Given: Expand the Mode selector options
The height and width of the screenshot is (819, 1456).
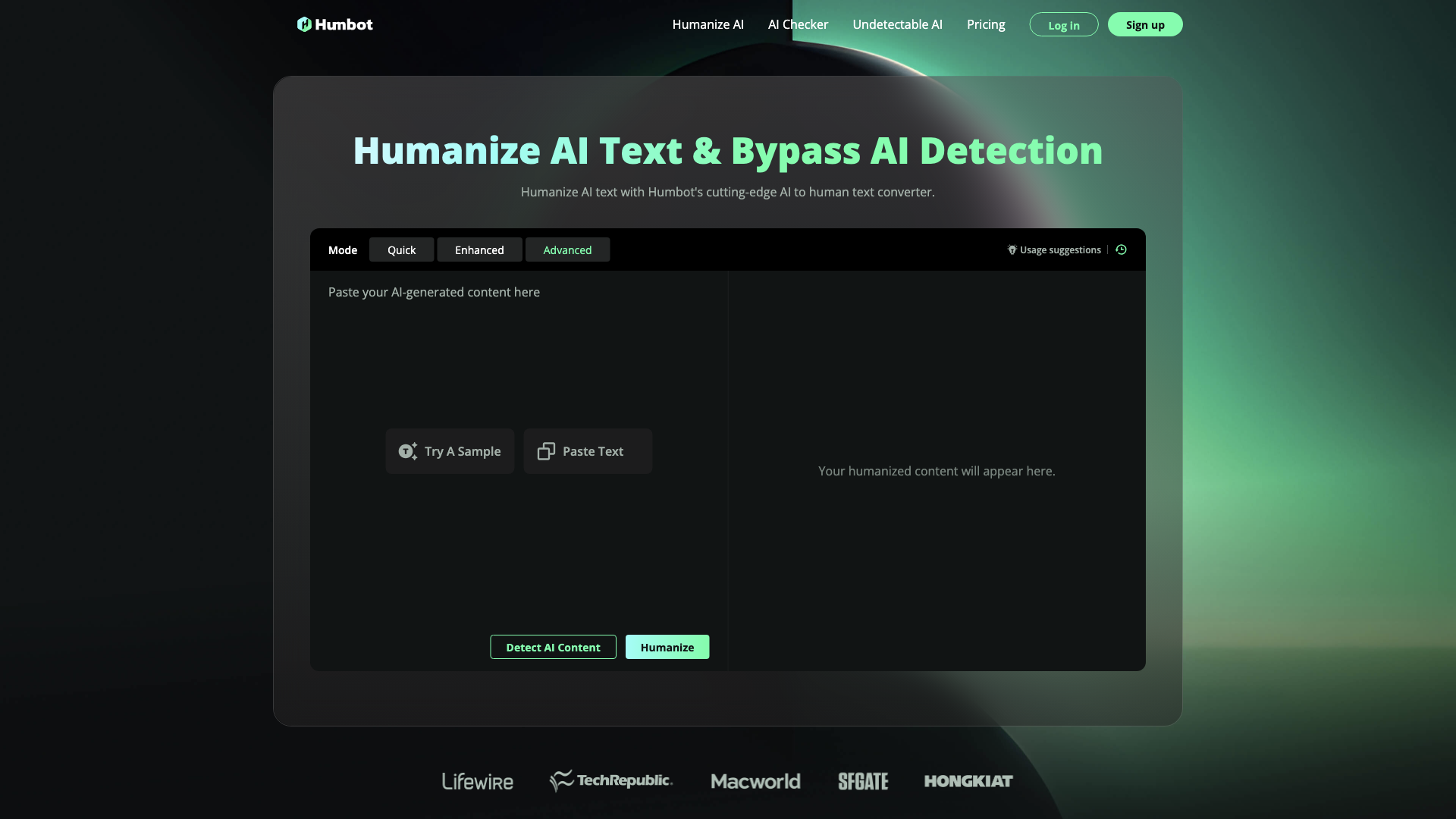Looking at the screenshot, I should [x=343, y=249].
